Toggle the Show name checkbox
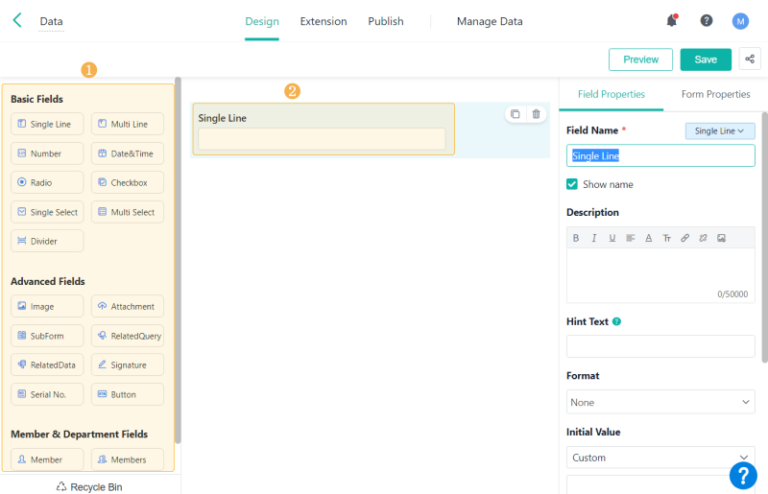 pyautogui.click(x=572, y=184)
